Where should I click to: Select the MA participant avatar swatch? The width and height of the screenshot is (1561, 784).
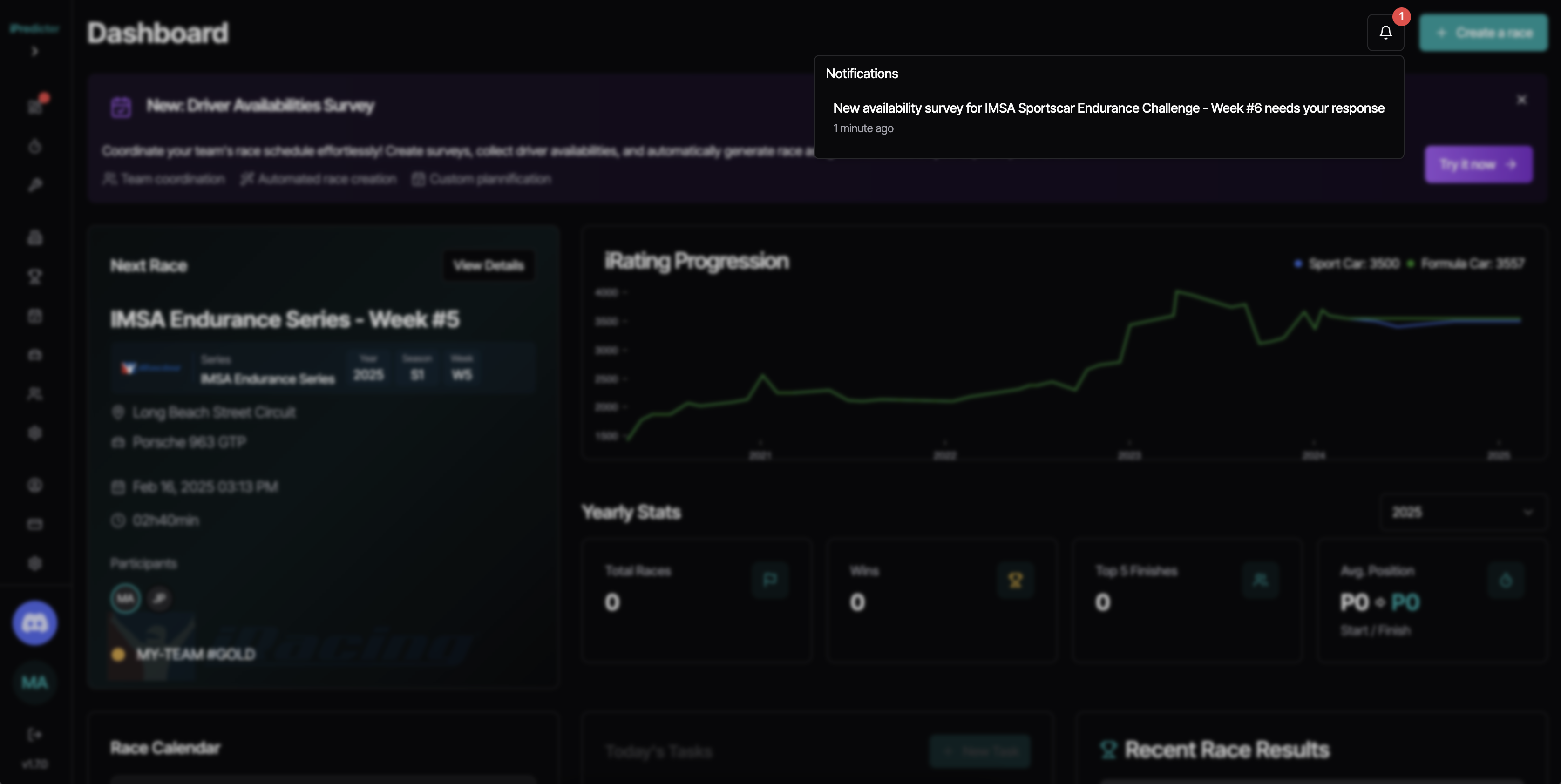tap(125, 598)
